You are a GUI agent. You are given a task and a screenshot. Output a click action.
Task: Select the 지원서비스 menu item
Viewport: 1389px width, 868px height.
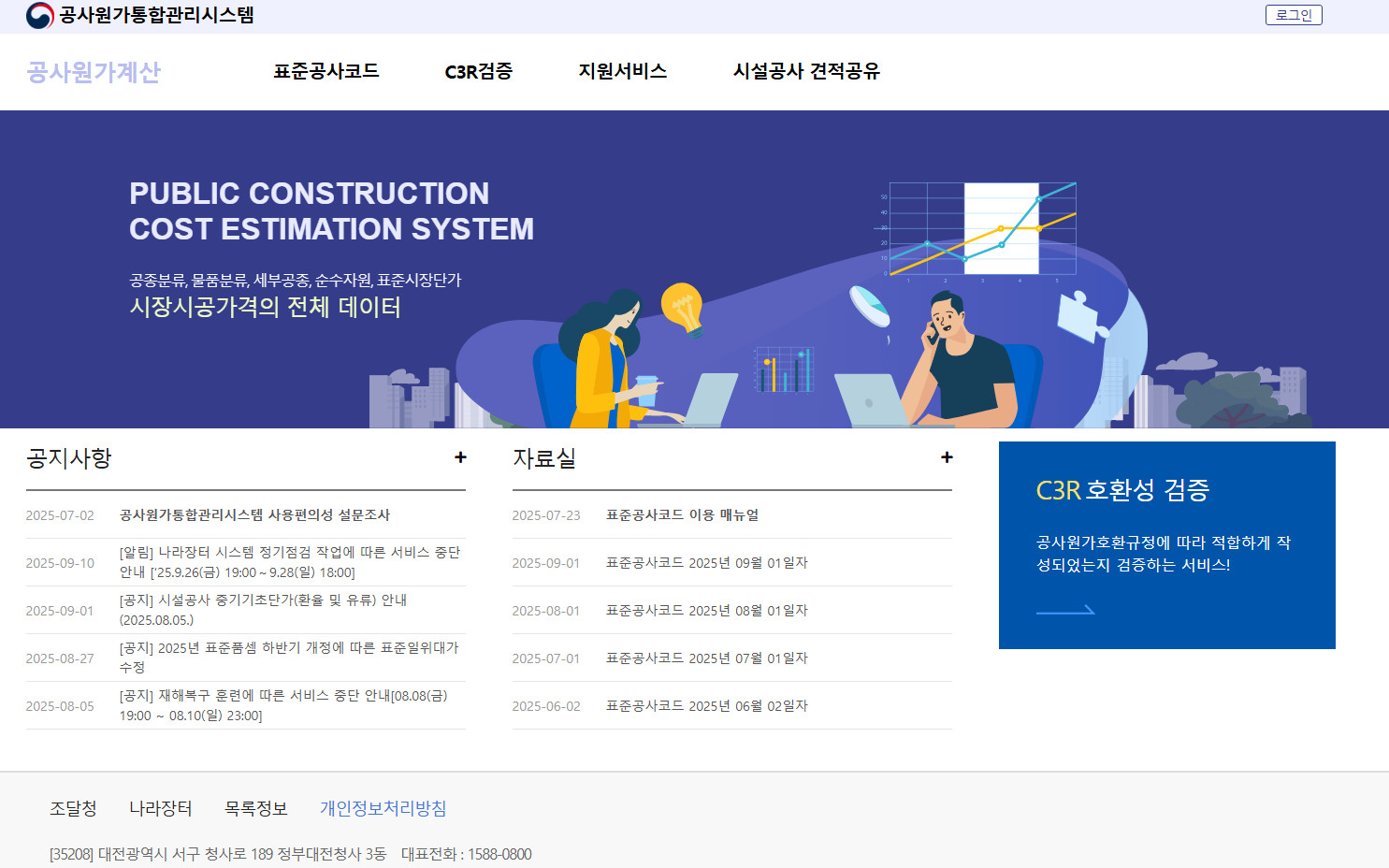[624, 71]
